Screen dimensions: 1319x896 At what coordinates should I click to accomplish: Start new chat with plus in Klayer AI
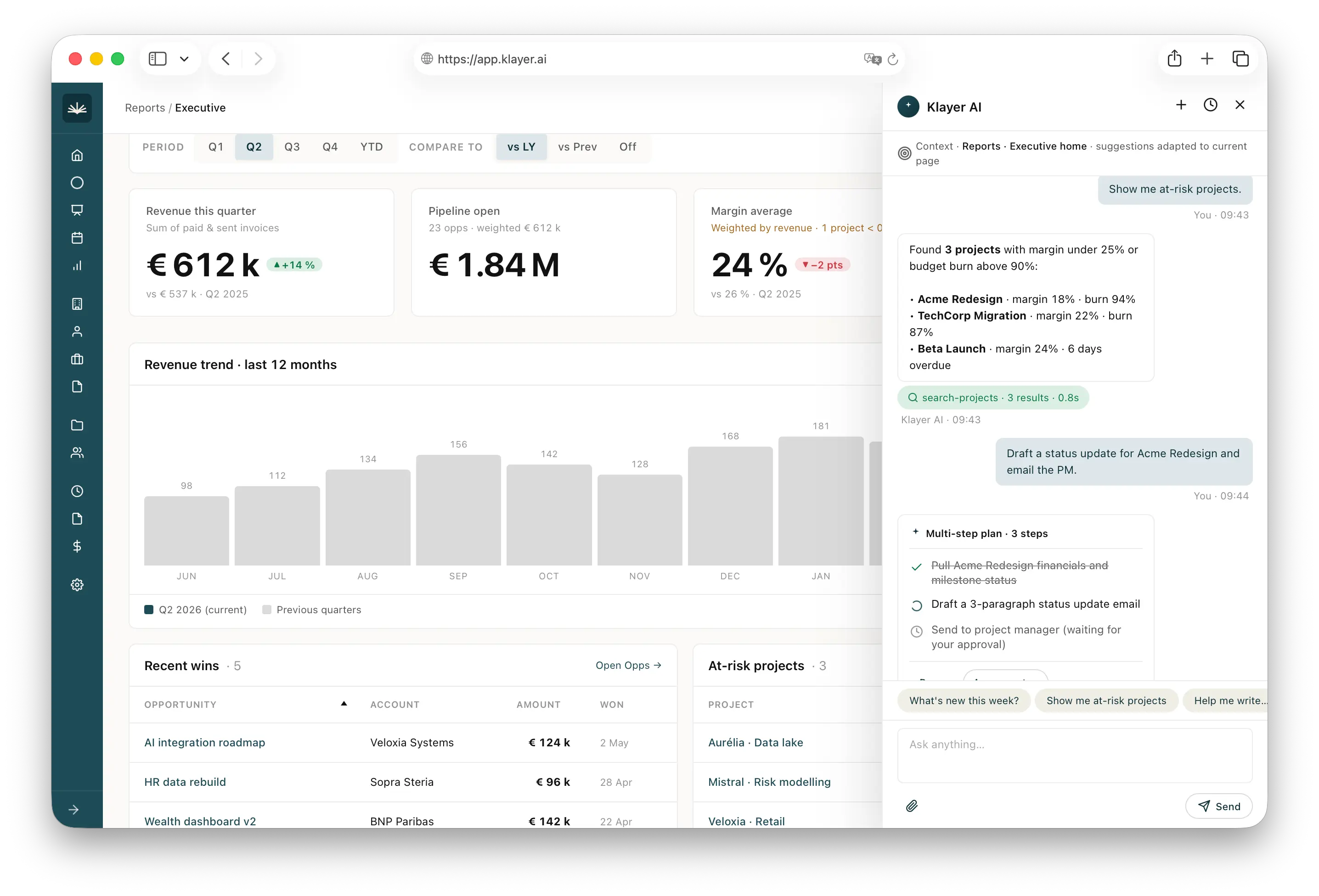pos(1181,105)
